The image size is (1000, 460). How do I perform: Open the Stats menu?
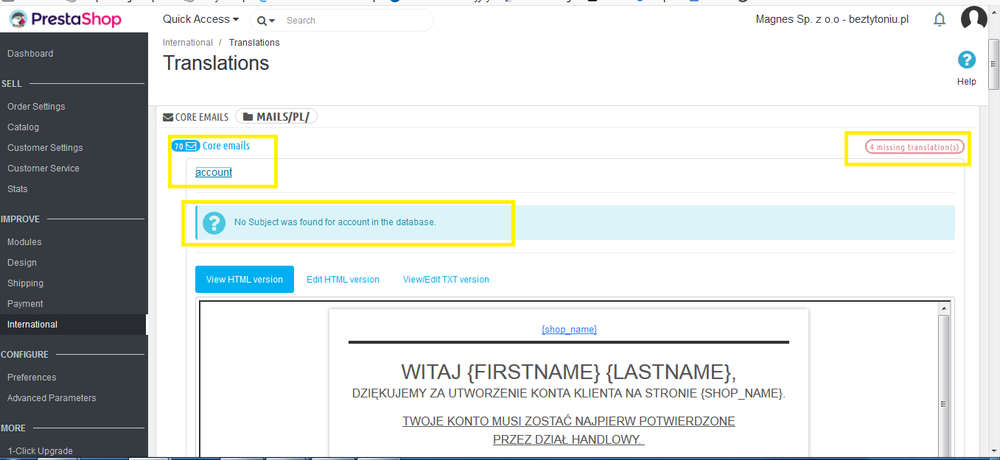(17, 189)
